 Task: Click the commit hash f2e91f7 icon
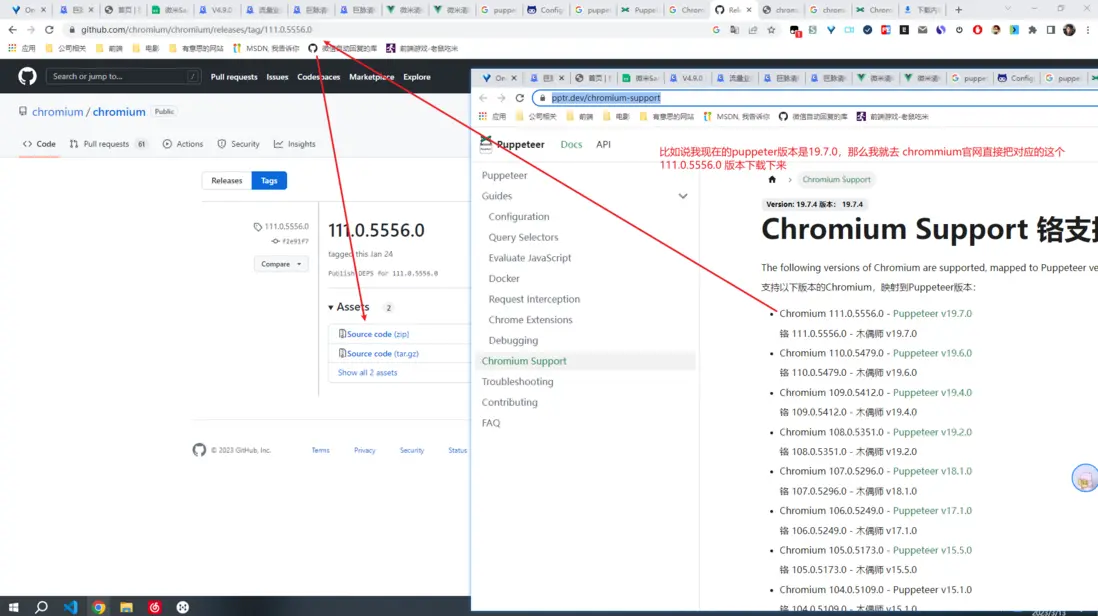[x=275, y=241]
